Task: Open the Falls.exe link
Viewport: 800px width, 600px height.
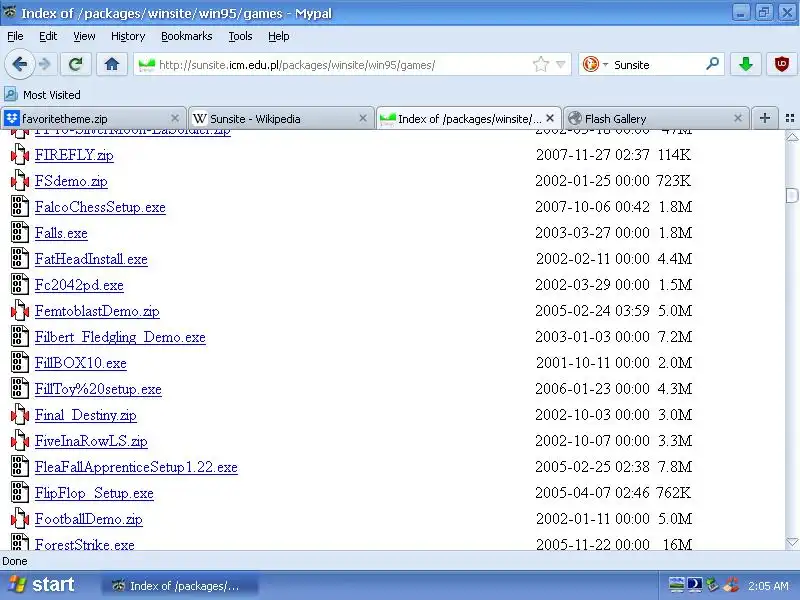Action: coord(61,233)
